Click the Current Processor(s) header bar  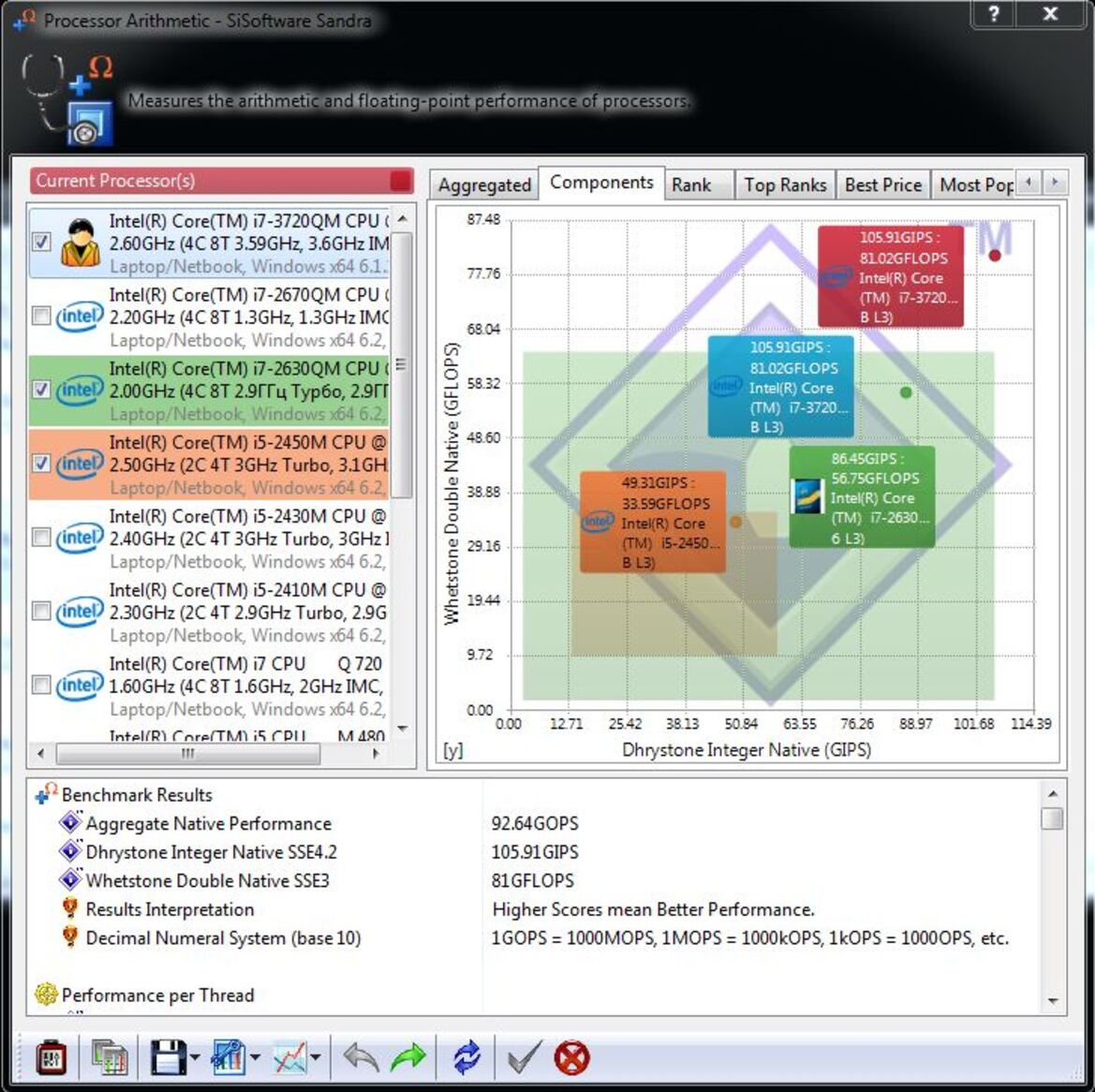[221, 181]
